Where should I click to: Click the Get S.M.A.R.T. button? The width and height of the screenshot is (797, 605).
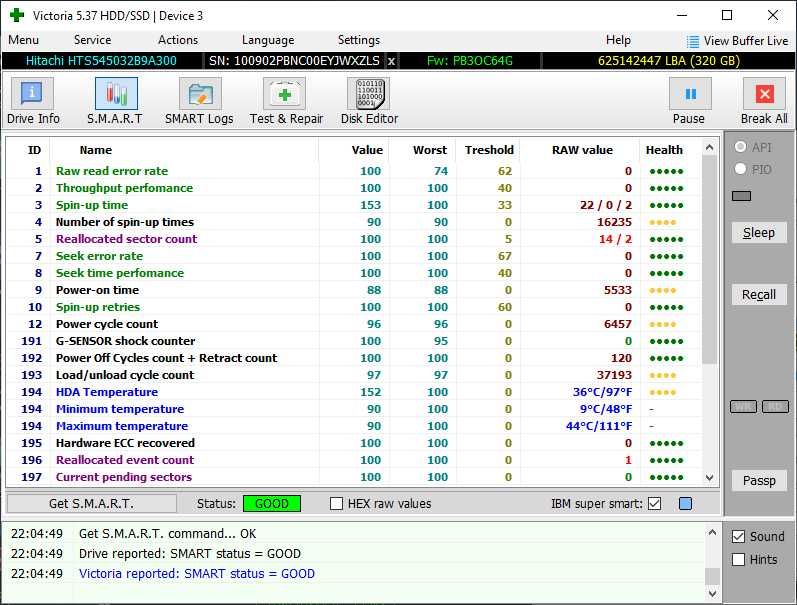pyautogui.click(x=91, y=504)
